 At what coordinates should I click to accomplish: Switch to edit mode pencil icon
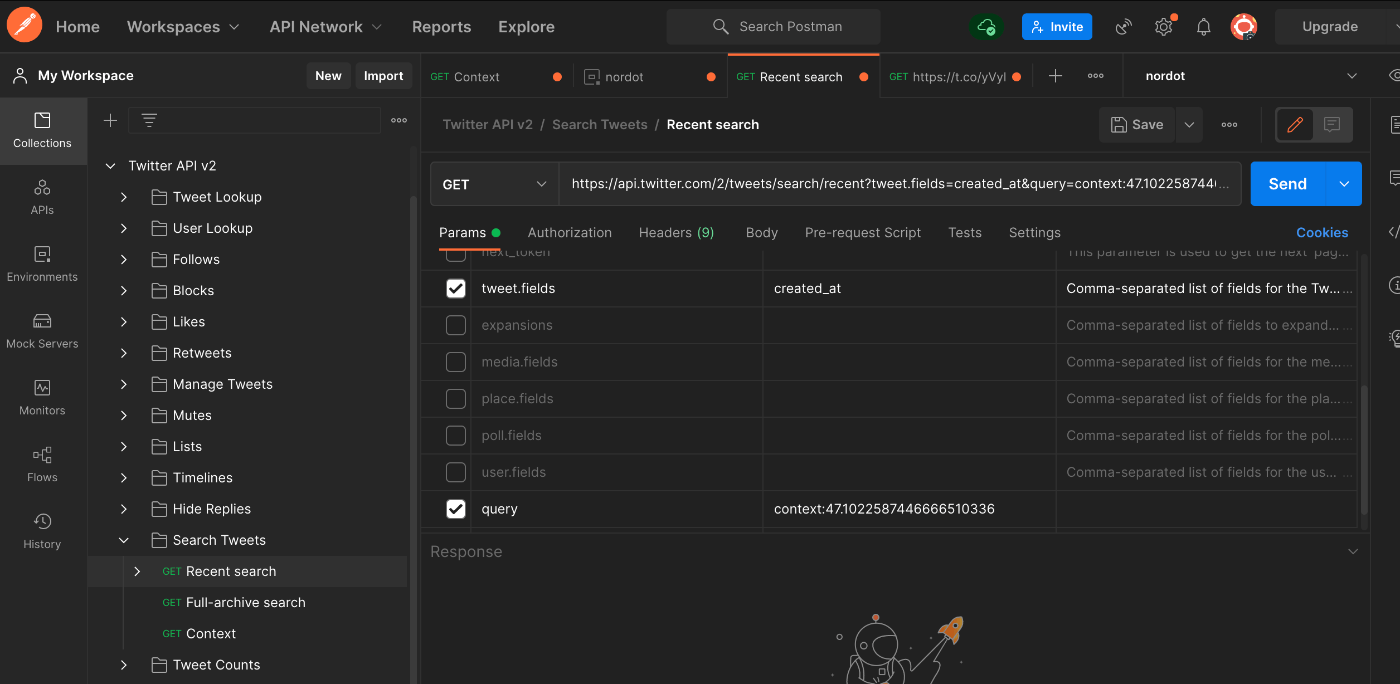click(1295, 125)
